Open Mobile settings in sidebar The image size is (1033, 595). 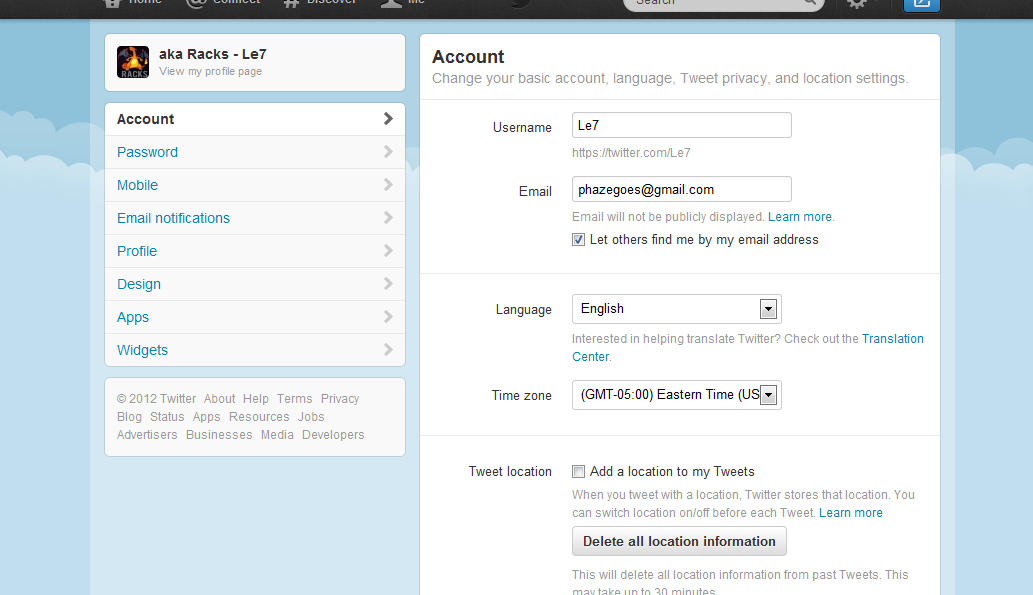pos(255,185)
